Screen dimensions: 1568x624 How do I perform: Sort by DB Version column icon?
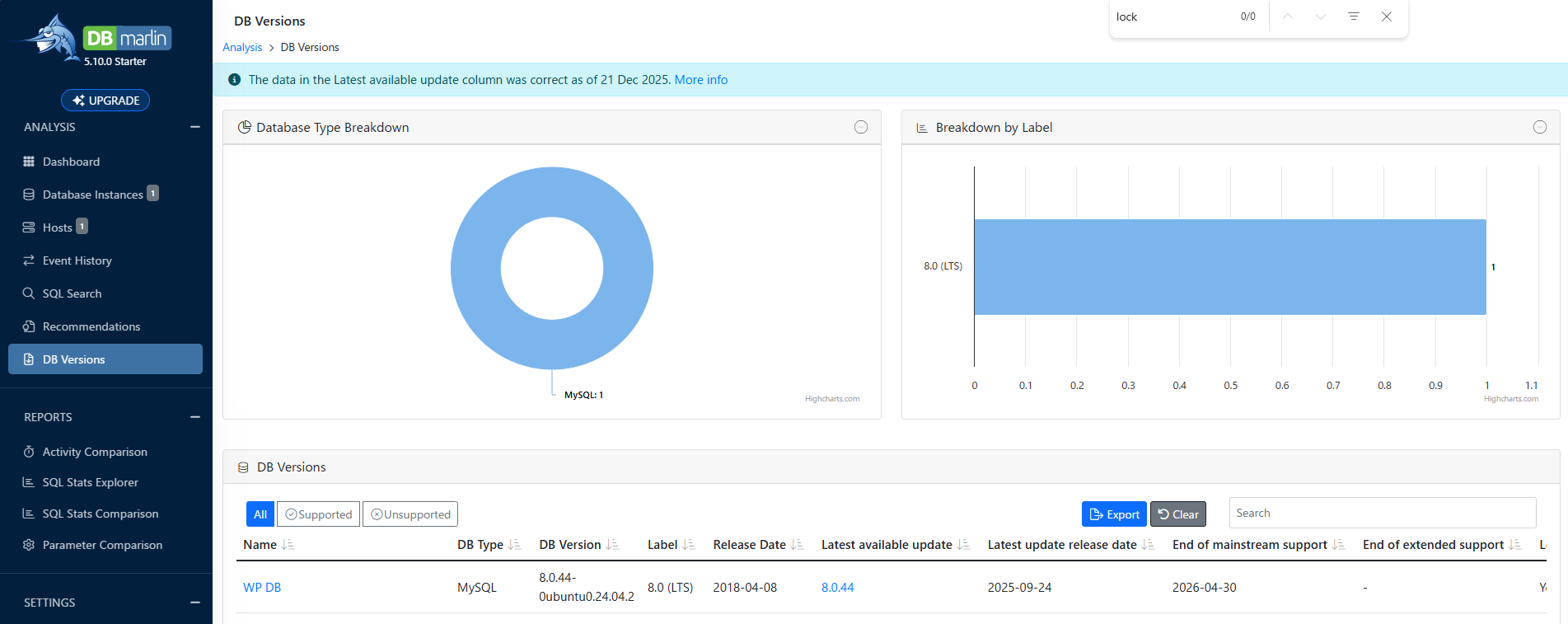click(612, 545)
